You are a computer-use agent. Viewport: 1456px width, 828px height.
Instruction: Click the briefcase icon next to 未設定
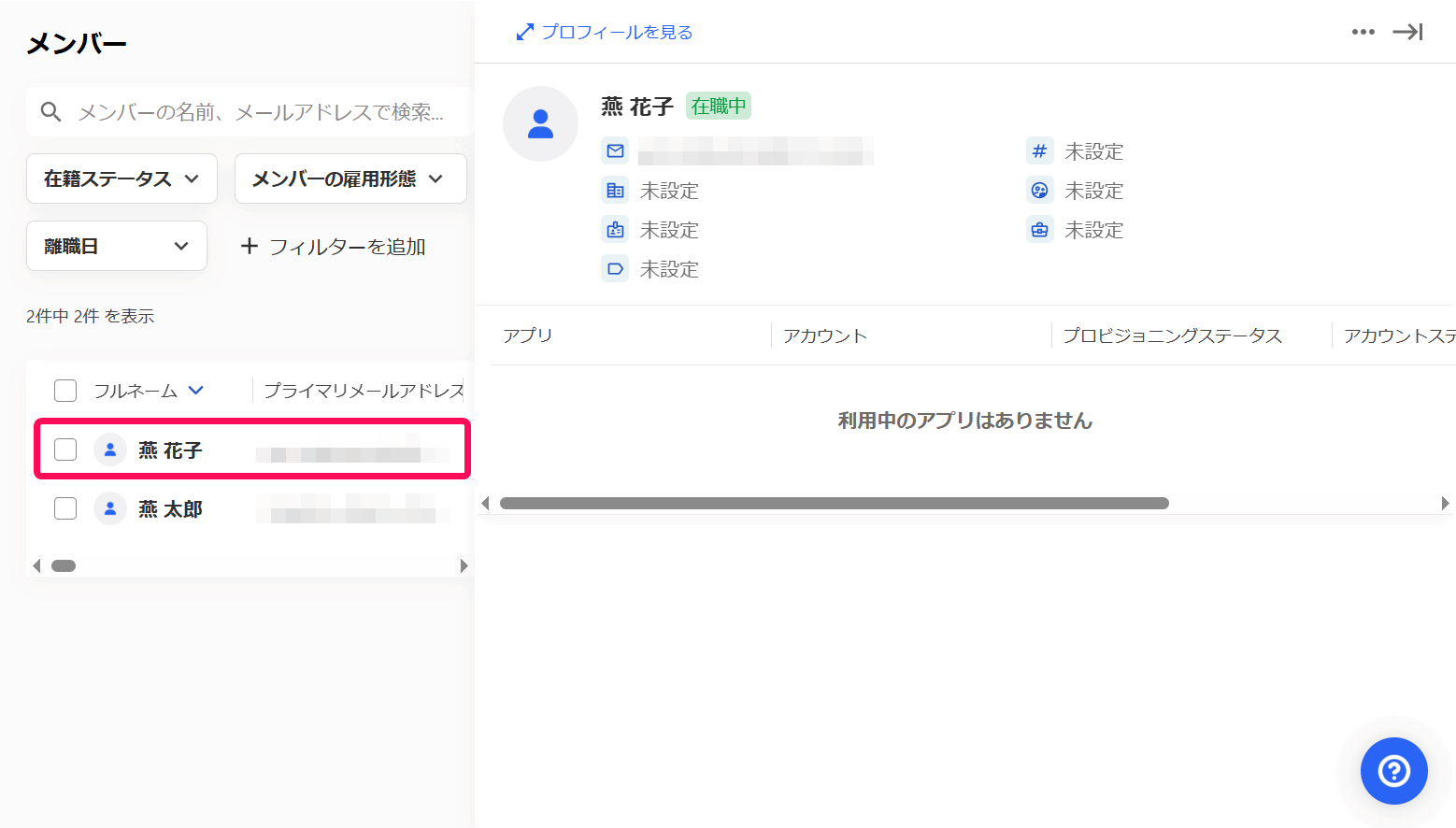coord(1039,230)
